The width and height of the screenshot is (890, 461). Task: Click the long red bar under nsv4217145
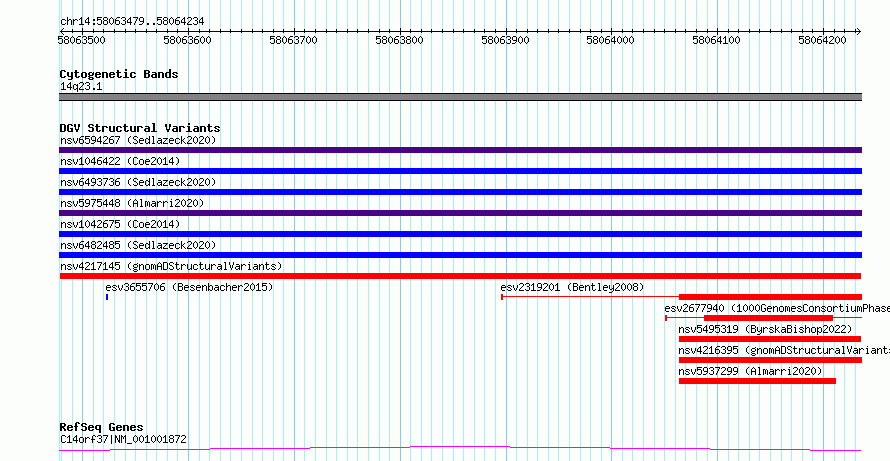pyautogui.click(x=460, y=276)
